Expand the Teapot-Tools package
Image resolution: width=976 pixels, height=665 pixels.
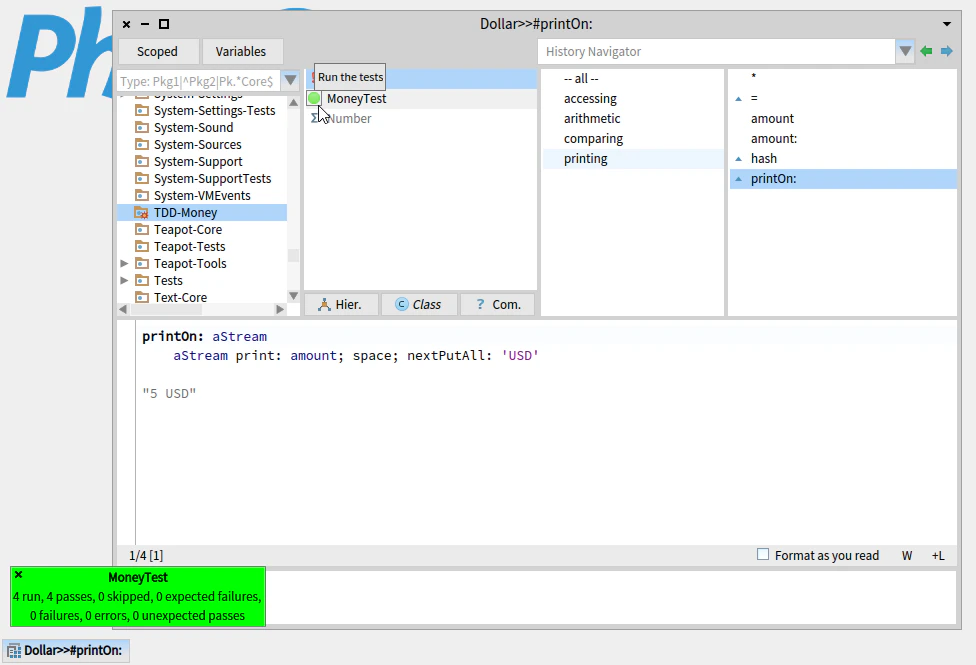click(124, 263)
